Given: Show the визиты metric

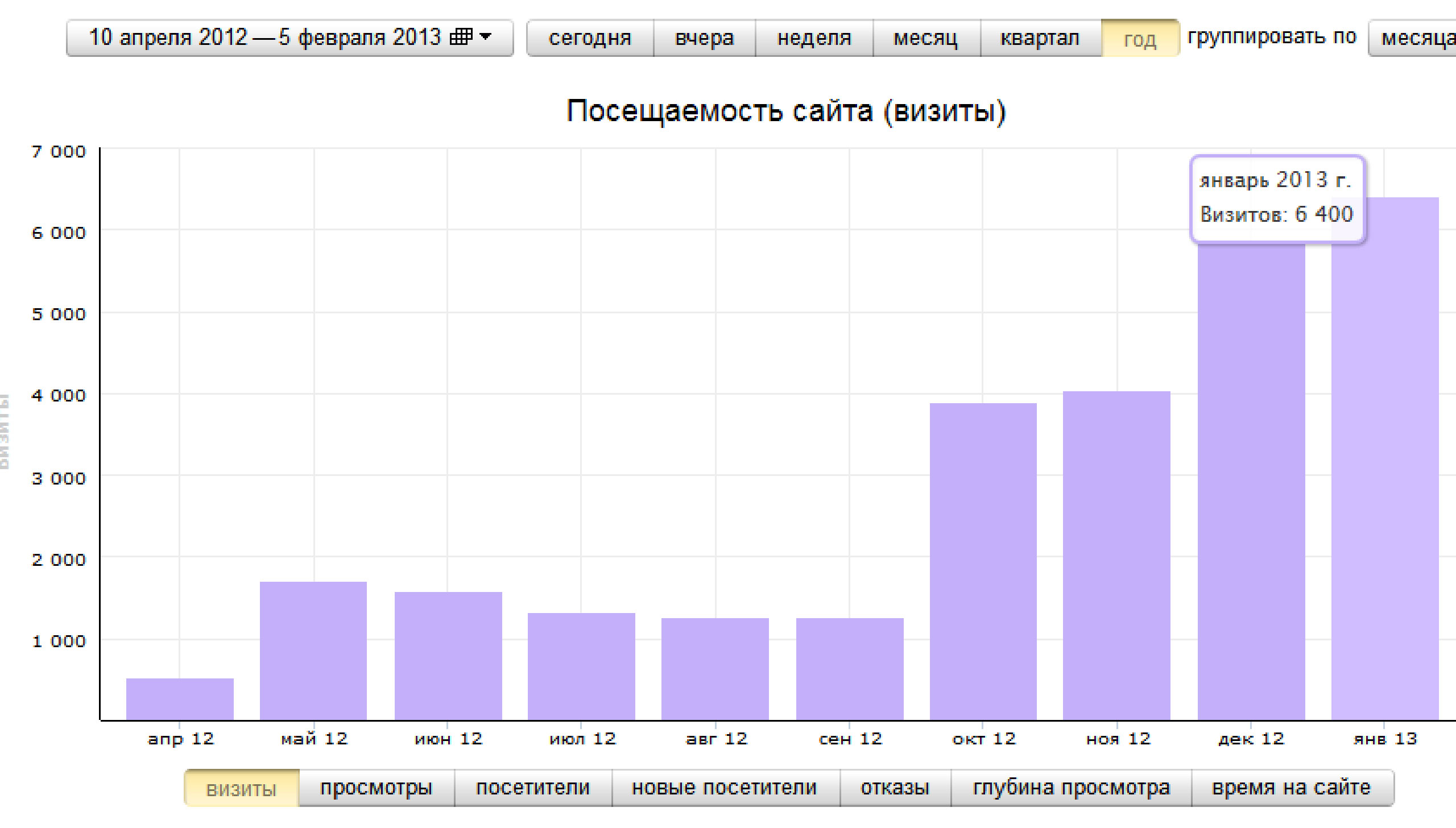Looking at the screenshot, I should (x=242, y=788).
